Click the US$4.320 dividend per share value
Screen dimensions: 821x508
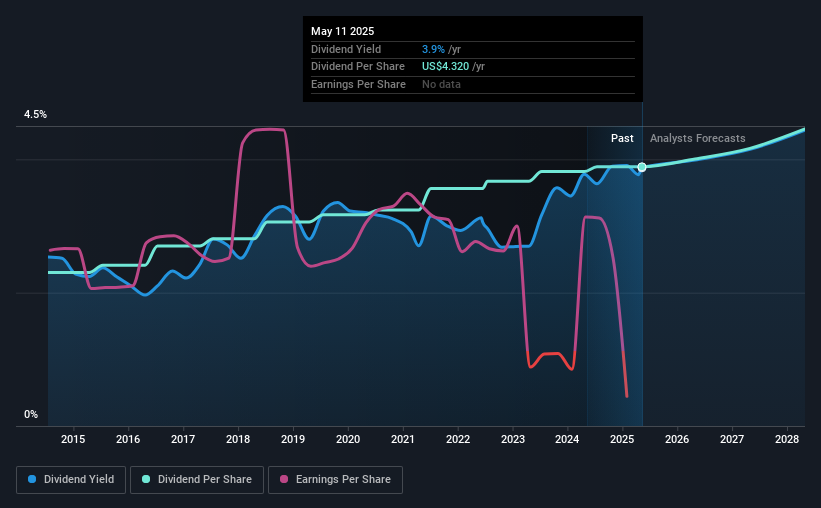[x=446, y=67]
